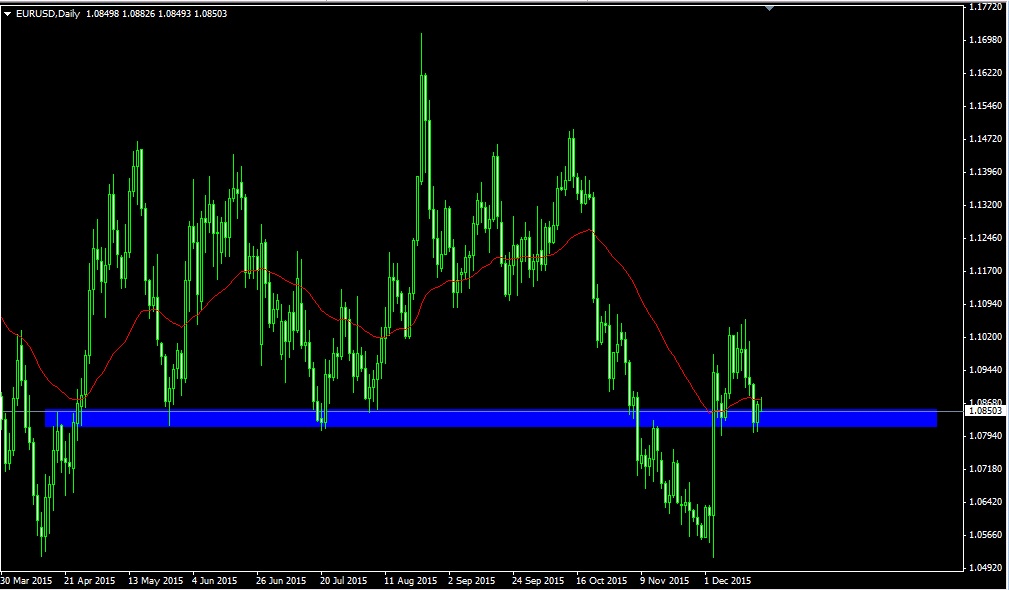Click the 4 Jun 2015 date label
This screenshot has width=1009, height=590.
pyautogui.click(x=215, y=580)
